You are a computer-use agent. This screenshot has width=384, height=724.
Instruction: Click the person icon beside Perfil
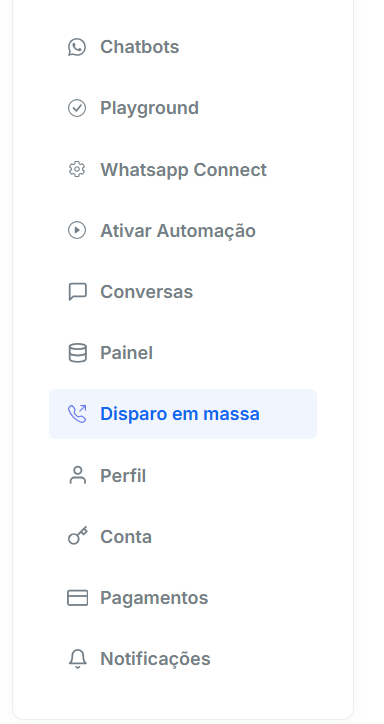pos(78,475)
